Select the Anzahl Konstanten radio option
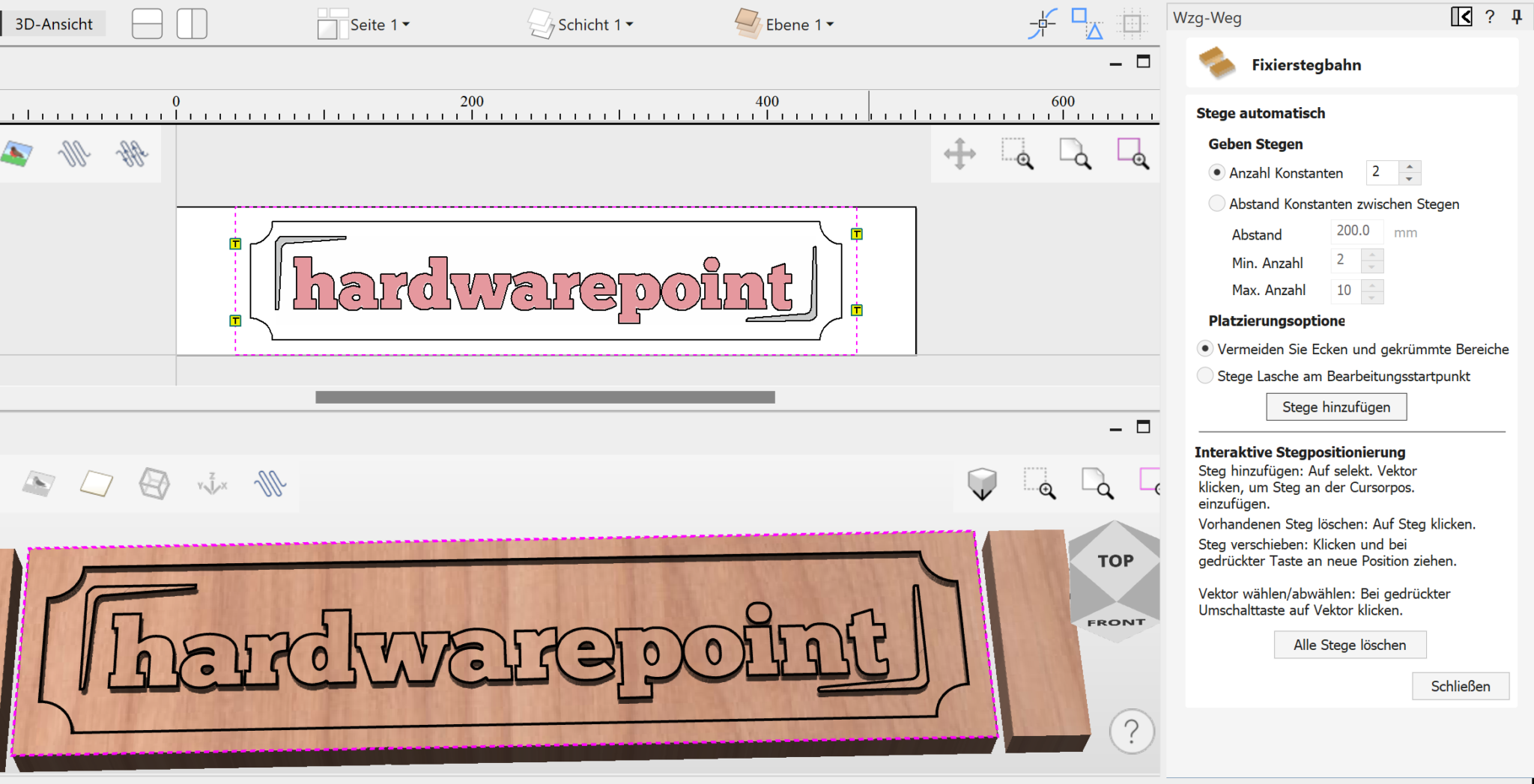The width and height of the screenshot is (1534, 784). tap(1216, 173)
